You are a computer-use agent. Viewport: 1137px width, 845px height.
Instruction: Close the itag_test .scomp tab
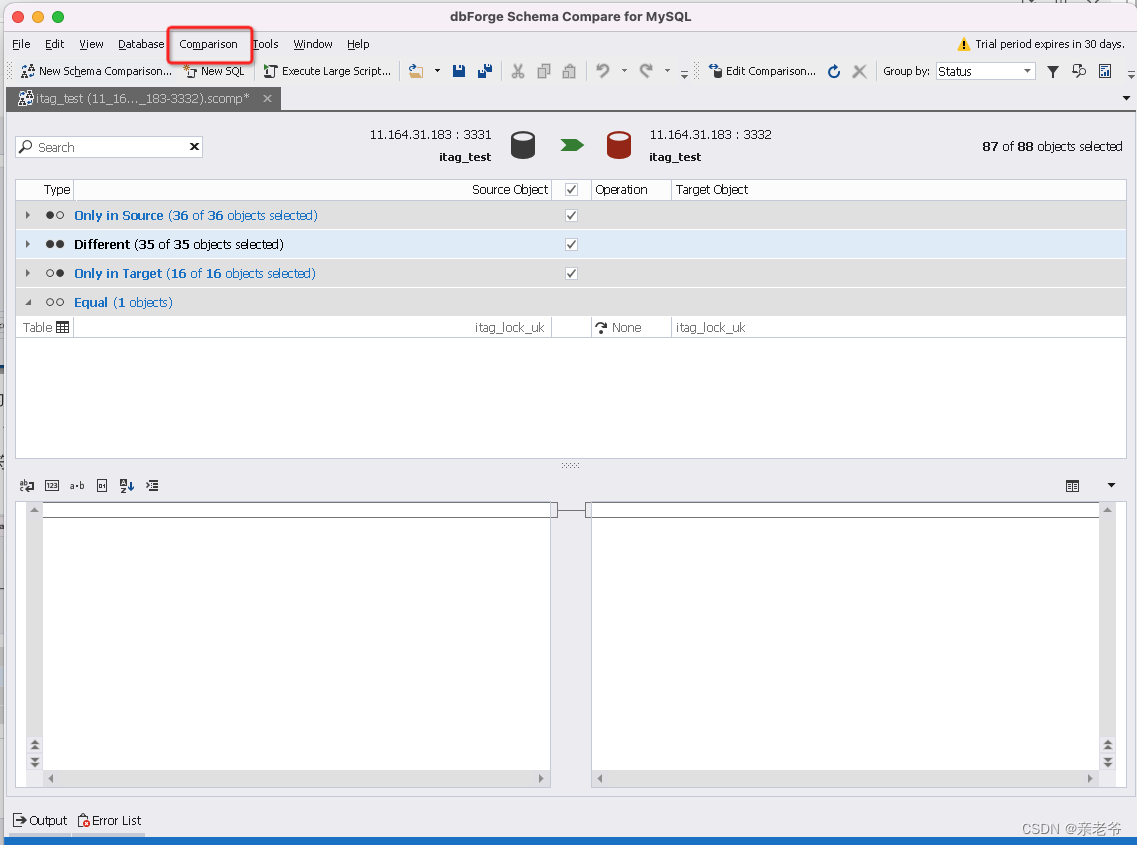tap(268, 99)
